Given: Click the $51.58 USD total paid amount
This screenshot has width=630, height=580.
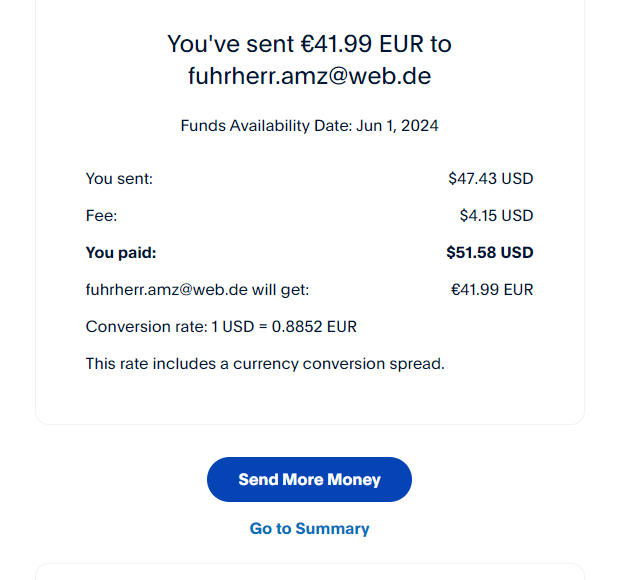Looking at the screenshot, I should (x=489, y=253).
